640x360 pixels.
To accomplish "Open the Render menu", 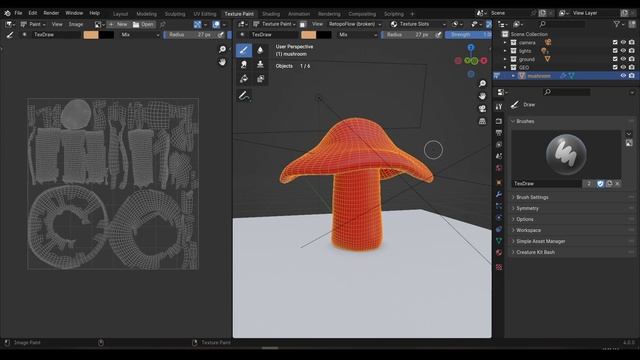I will pyautogui.click(x=51, y=13).
